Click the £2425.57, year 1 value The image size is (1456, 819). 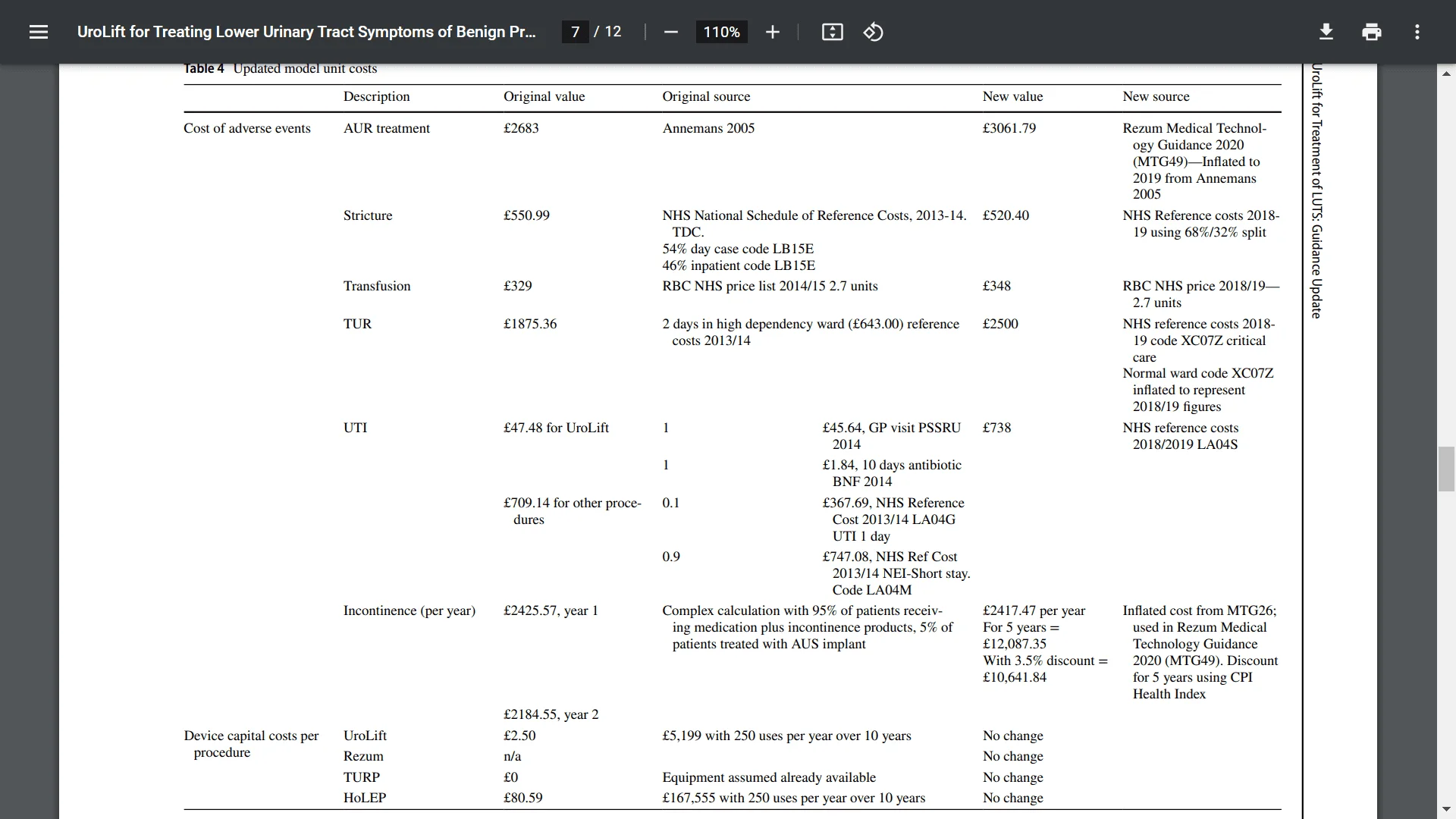pyautogui.click(x=551, y=610)
